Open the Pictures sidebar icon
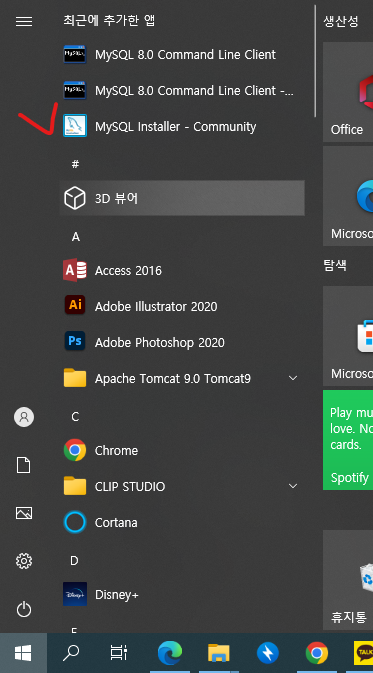Image resolution: width=373 pixels, height=673 pixels. coord(24,513)
